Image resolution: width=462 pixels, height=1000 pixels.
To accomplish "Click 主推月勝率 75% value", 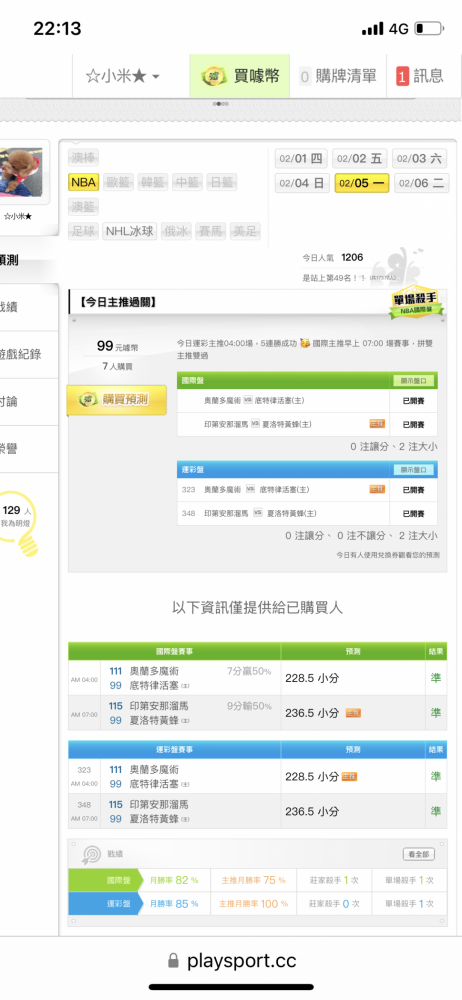I will click(253, 880).
